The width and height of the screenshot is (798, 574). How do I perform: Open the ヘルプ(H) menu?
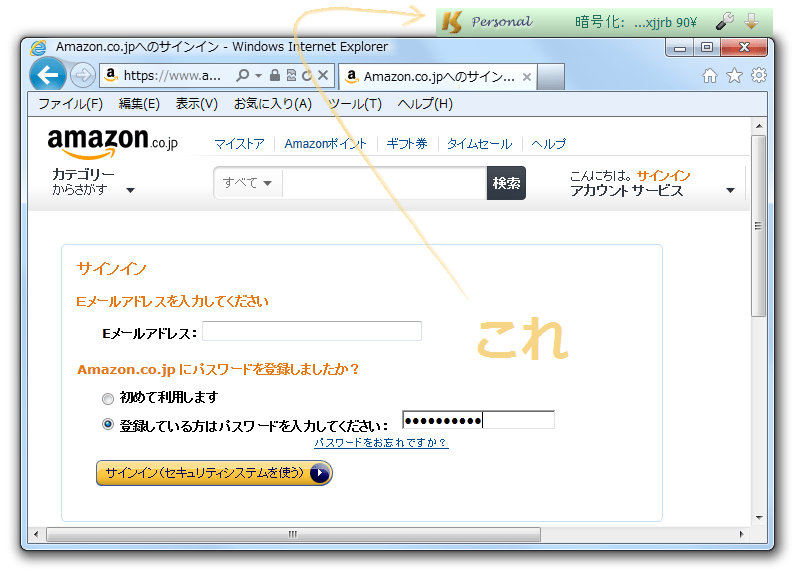pos(425,104)
